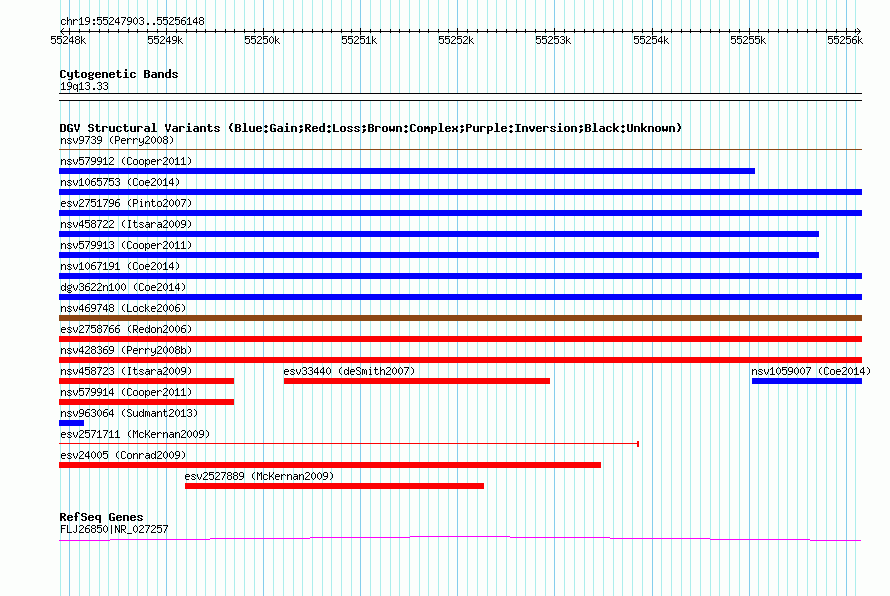Click the RefSeq Genes track heading
The height and width of the screenshot is (596, 890).
101,517
